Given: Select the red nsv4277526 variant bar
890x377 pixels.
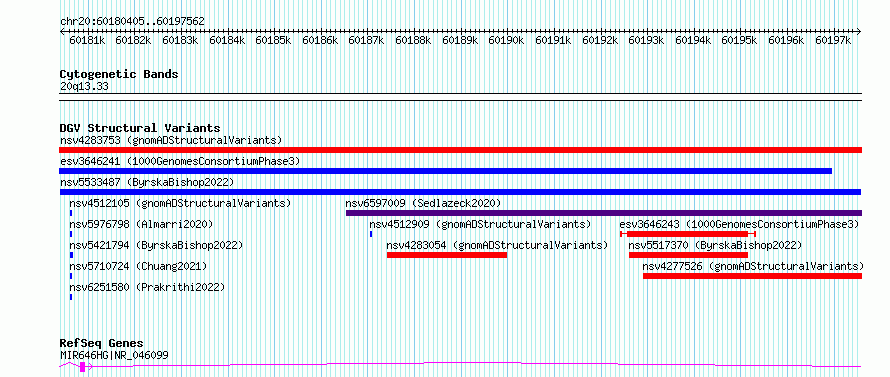Looking at the screenshot, I should [x=753, y=276].
